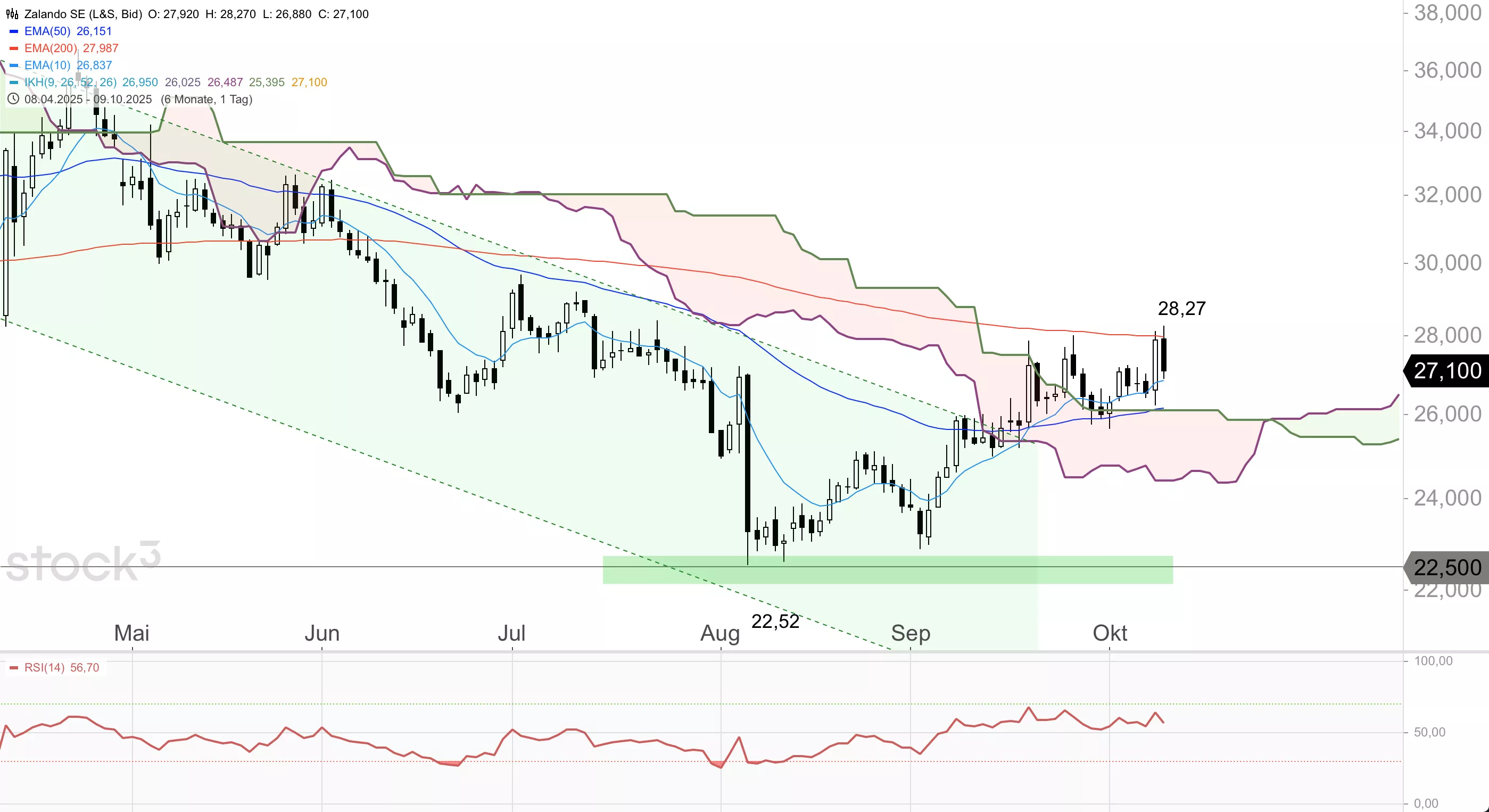The width and height of the screenshot is (1489, 812).
Task: Toggle the EMA(10) indicator legend label
Action: point(47,65)
